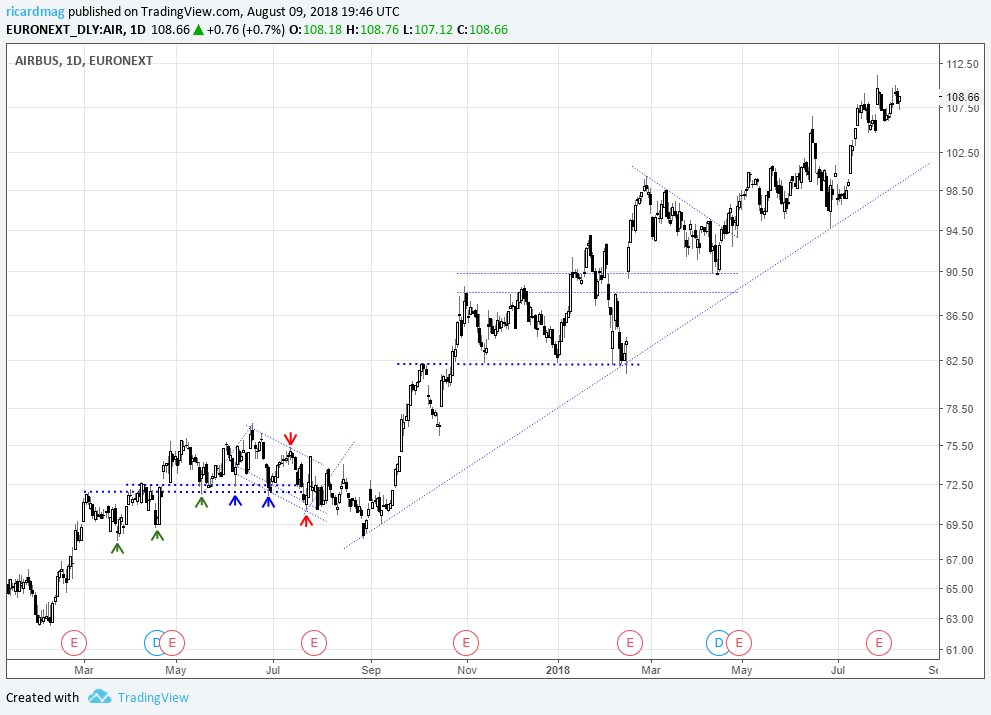Click the TradingView cloud logo icon

(99, 697)
